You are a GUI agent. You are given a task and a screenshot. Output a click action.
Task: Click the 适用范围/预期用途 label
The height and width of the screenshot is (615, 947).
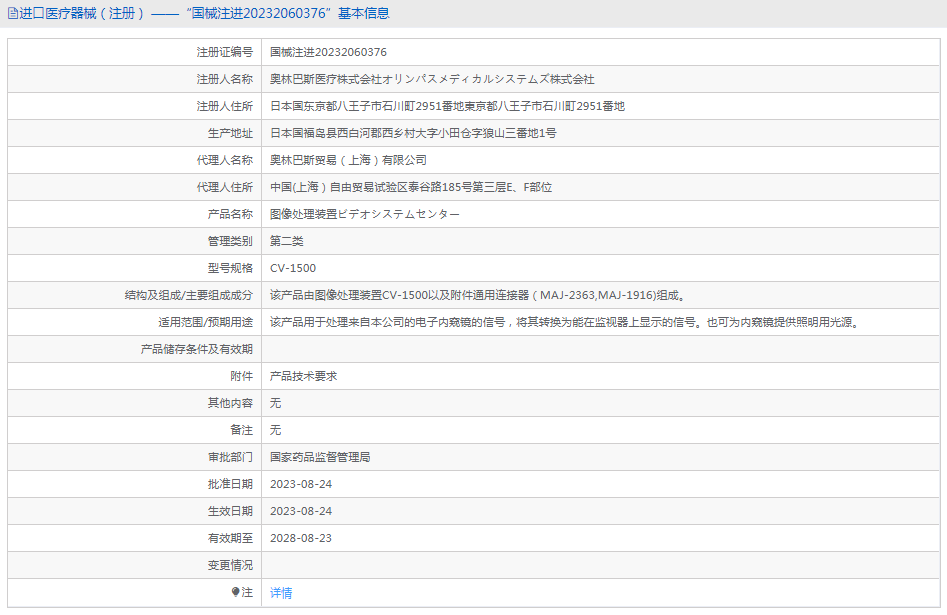(205, 323)
